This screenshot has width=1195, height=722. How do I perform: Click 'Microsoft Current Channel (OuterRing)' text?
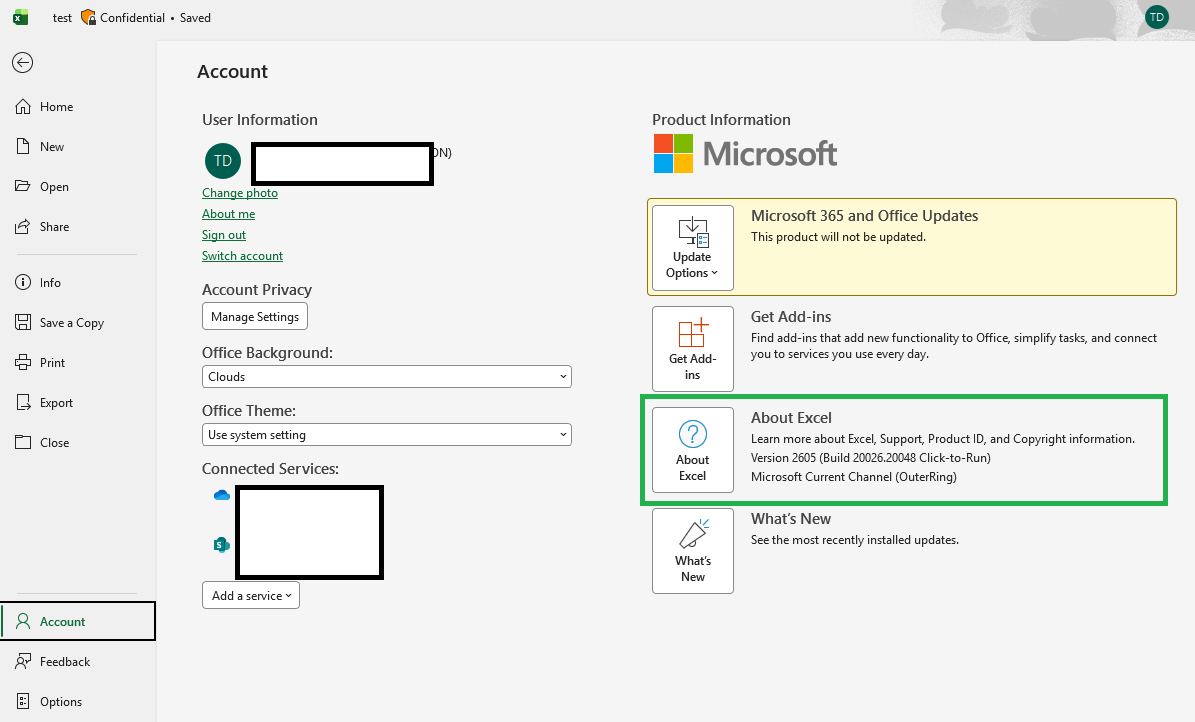coord(854,477)
